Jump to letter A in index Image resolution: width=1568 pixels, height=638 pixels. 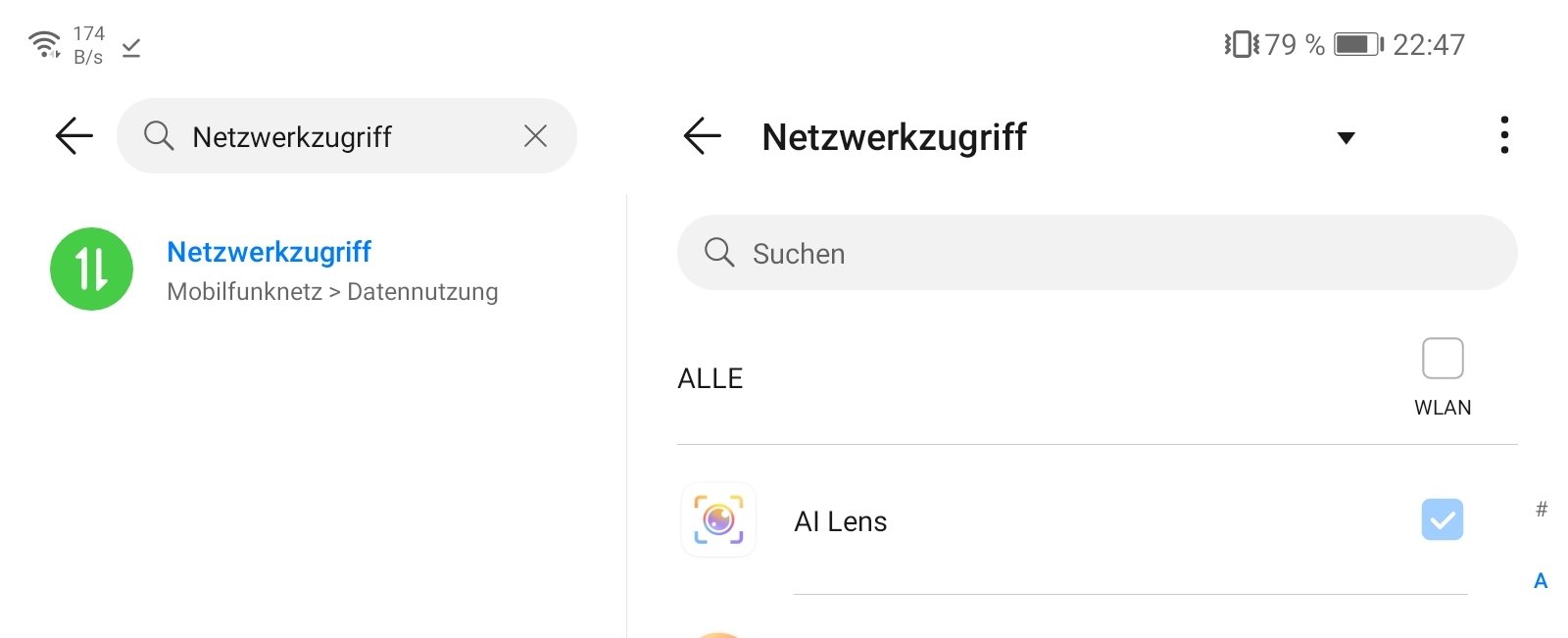(1541, 581)
